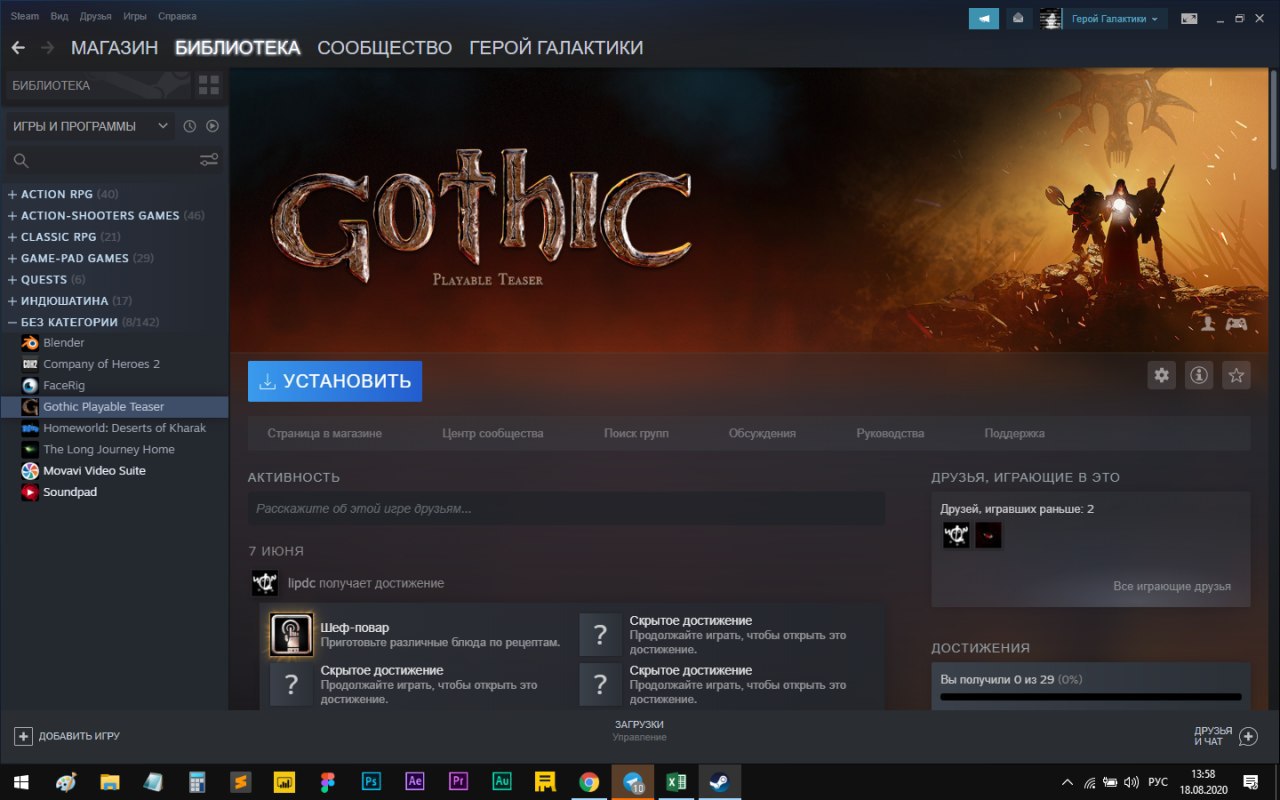Click the plus icon for Добавить игру
The image size is (1280, 800).
point(23,736)
